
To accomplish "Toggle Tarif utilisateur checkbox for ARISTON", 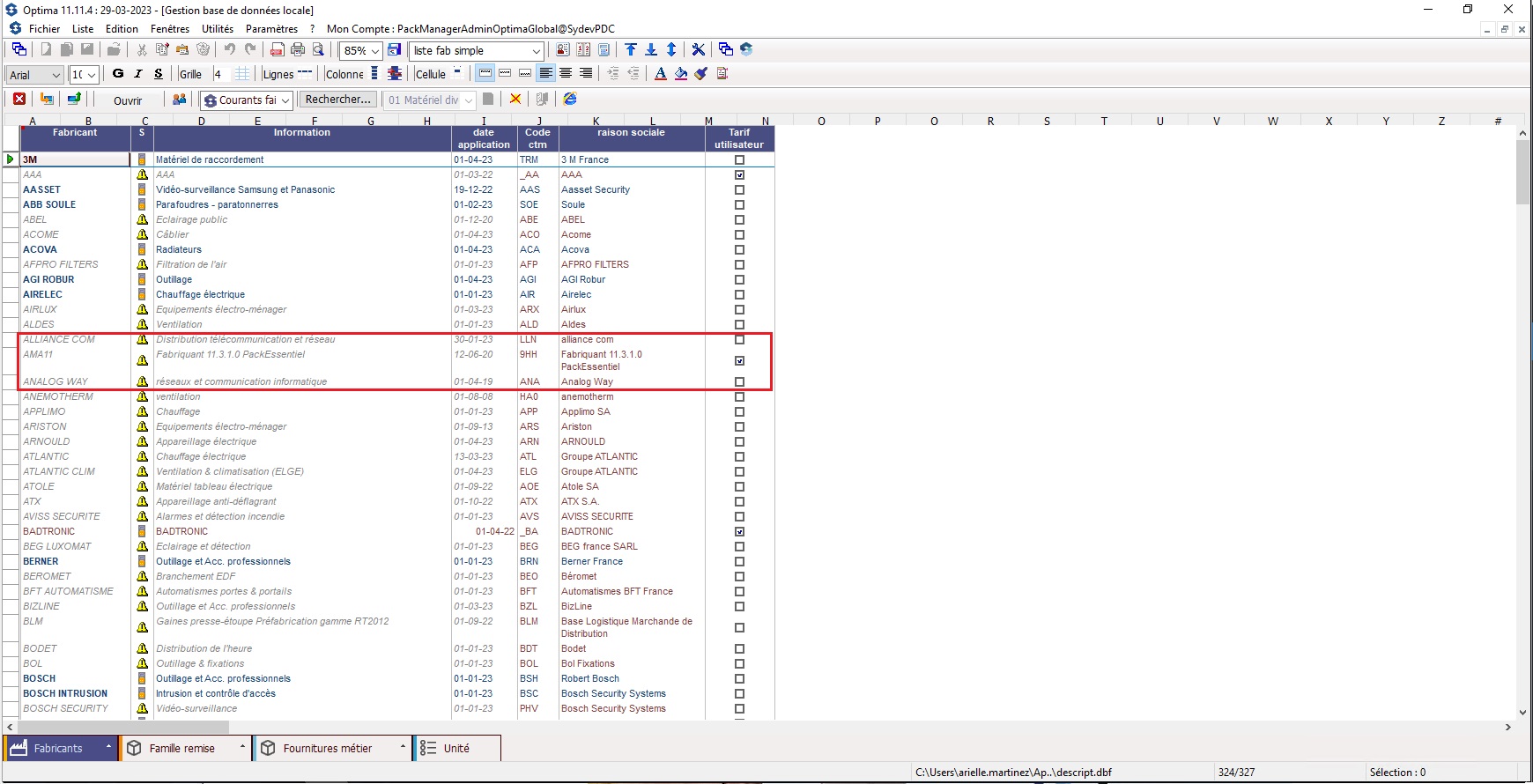I will coord(739,427).
